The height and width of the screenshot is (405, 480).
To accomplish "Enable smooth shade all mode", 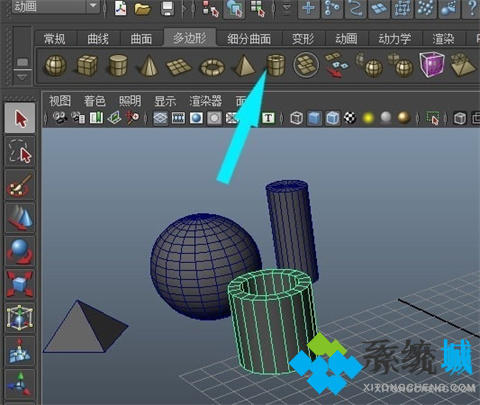I will tap(314, 118).
